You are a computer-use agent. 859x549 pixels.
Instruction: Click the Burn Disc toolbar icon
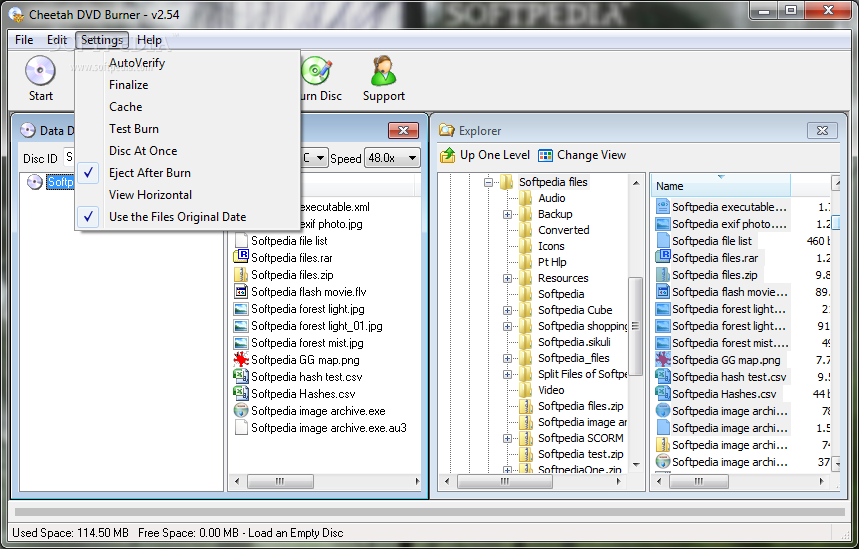pos(317,71)
